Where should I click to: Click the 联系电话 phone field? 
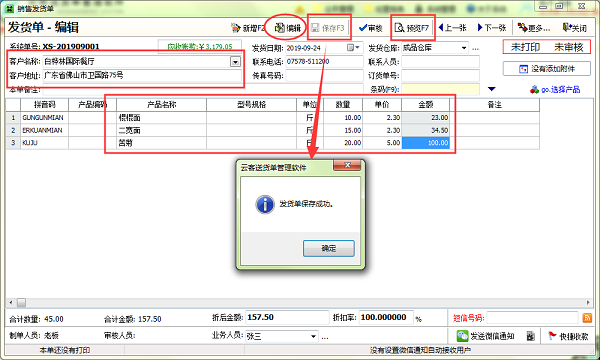tap(324, 62)
